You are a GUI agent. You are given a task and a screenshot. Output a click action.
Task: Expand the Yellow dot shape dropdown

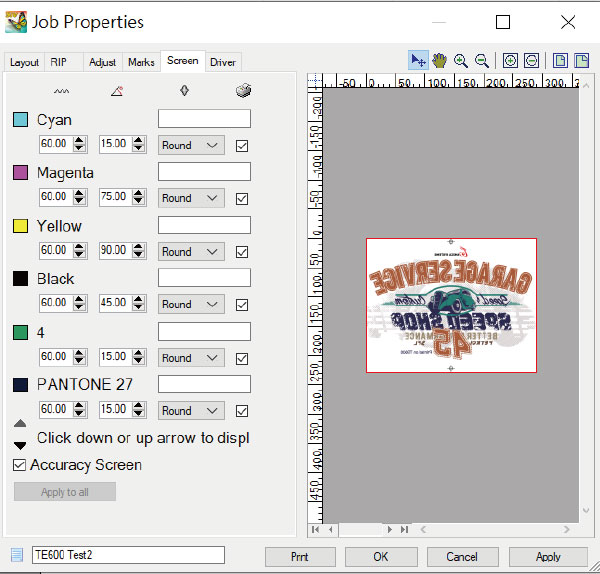[191, 251]
